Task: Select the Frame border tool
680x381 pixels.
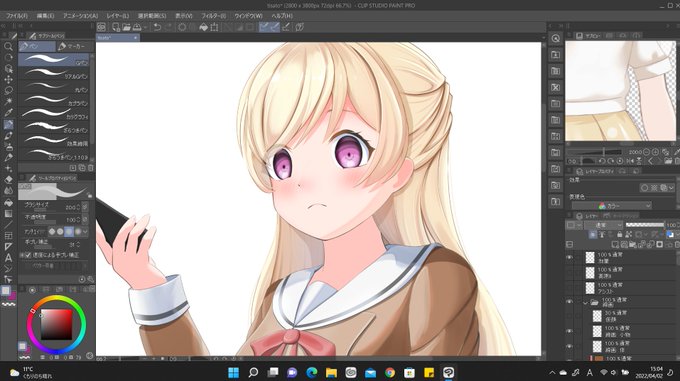Action: 8,236
